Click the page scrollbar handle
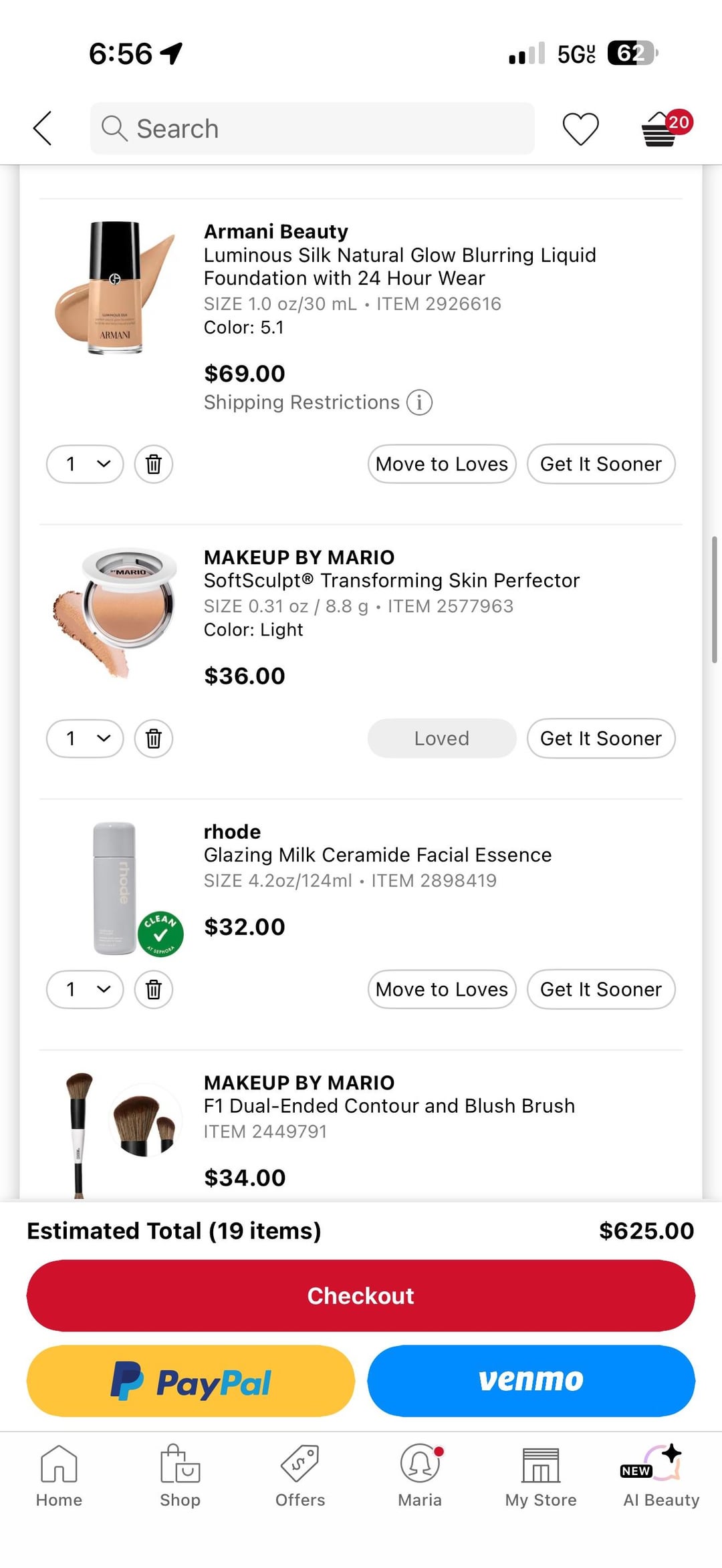This screenshot has width=722, height=1568. 714,599
